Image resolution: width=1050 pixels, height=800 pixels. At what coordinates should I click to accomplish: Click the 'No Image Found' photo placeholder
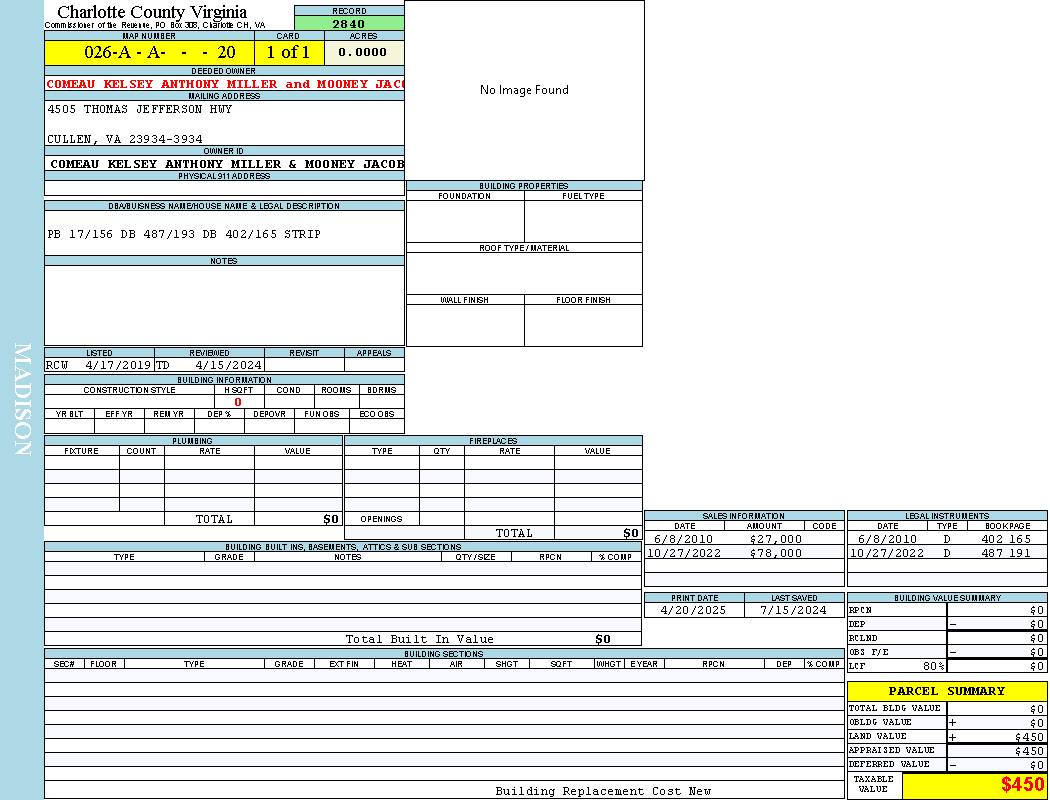[524, 90]
